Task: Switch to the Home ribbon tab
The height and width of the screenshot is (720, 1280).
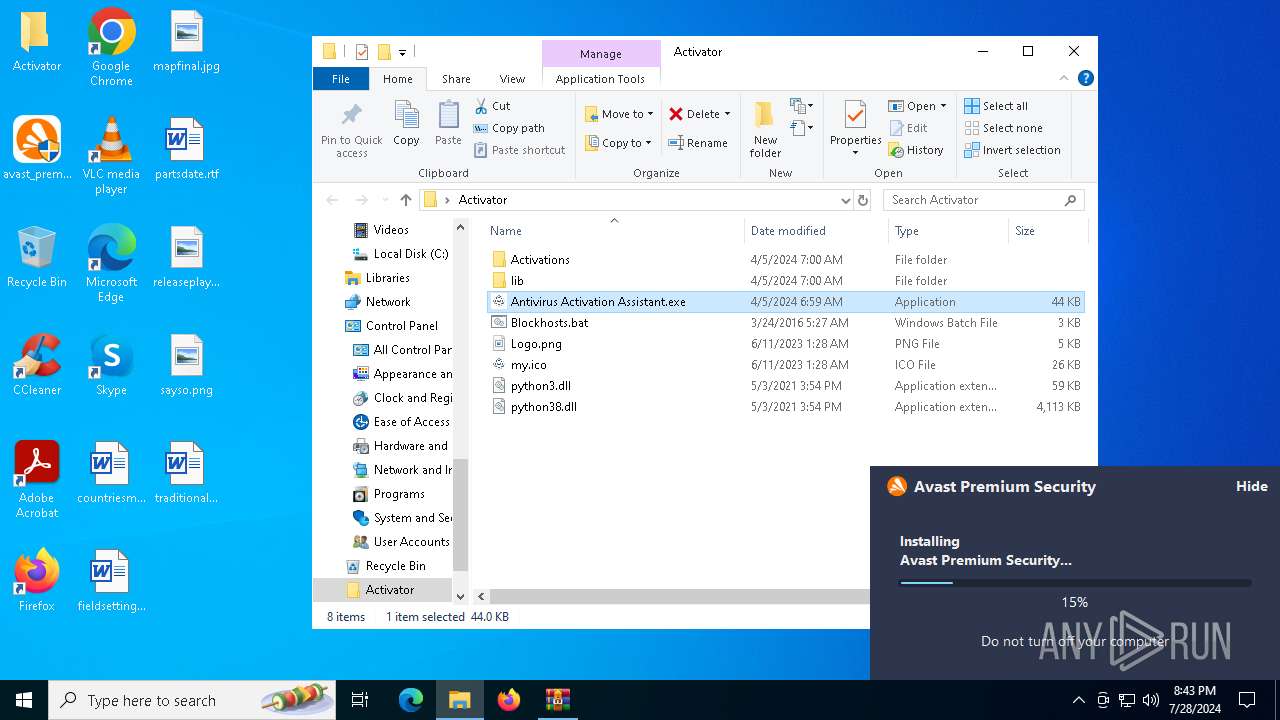Action: 397,79
